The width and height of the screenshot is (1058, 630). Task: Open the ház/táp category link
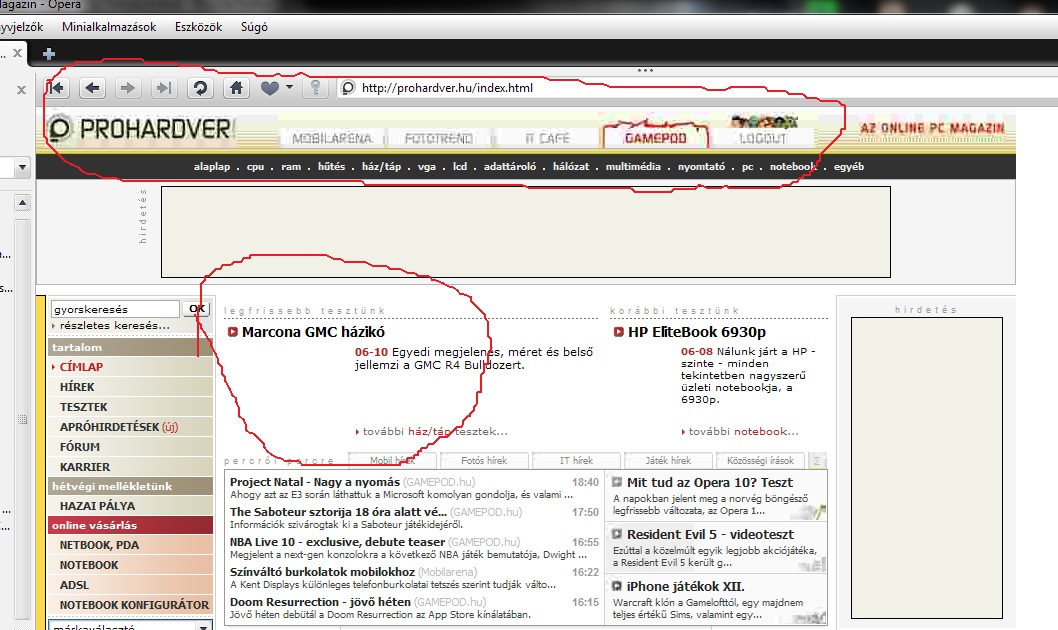[x=381, y=167]
